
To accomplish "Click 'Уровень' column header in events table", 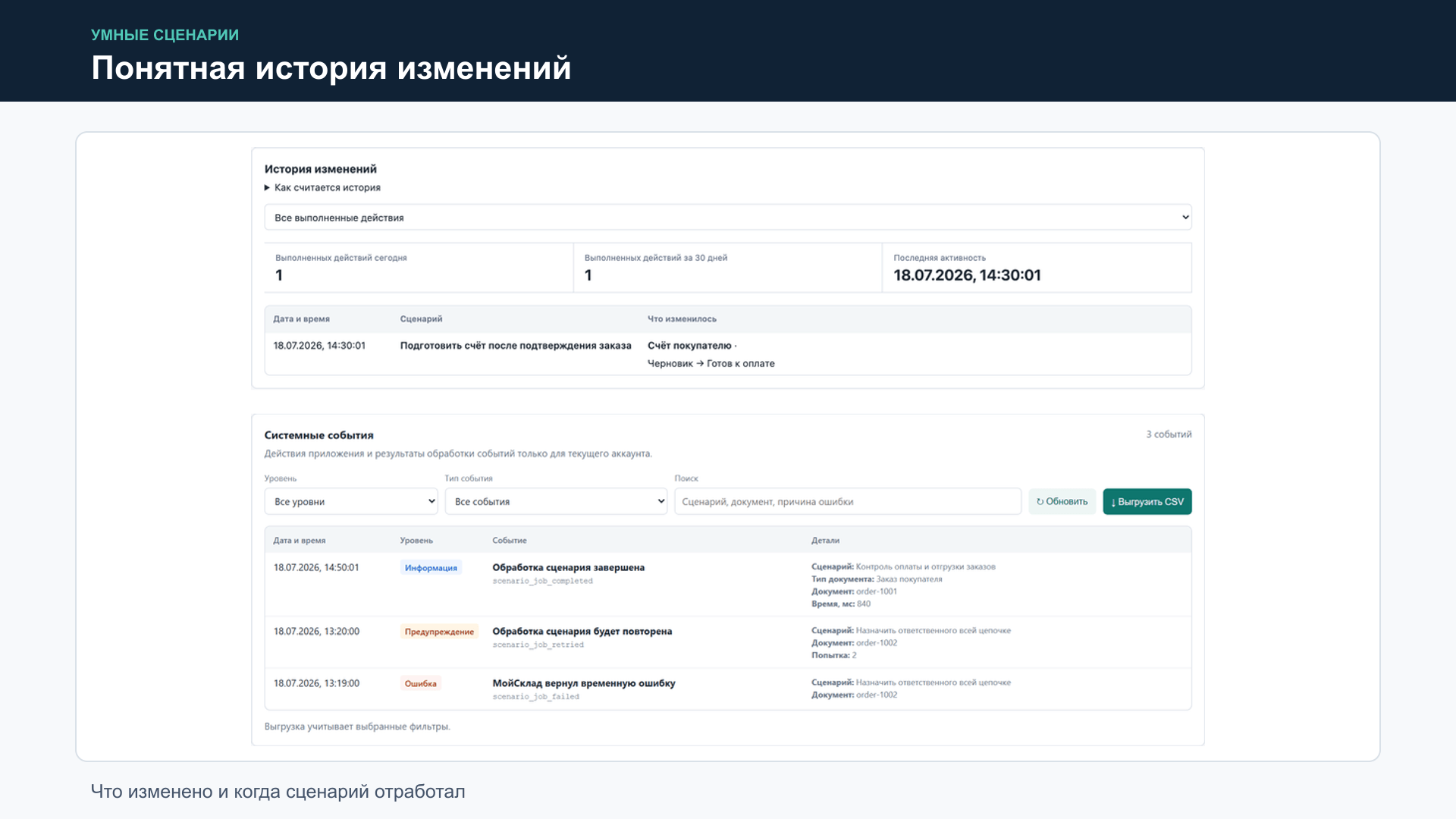I will click(416, 541).
